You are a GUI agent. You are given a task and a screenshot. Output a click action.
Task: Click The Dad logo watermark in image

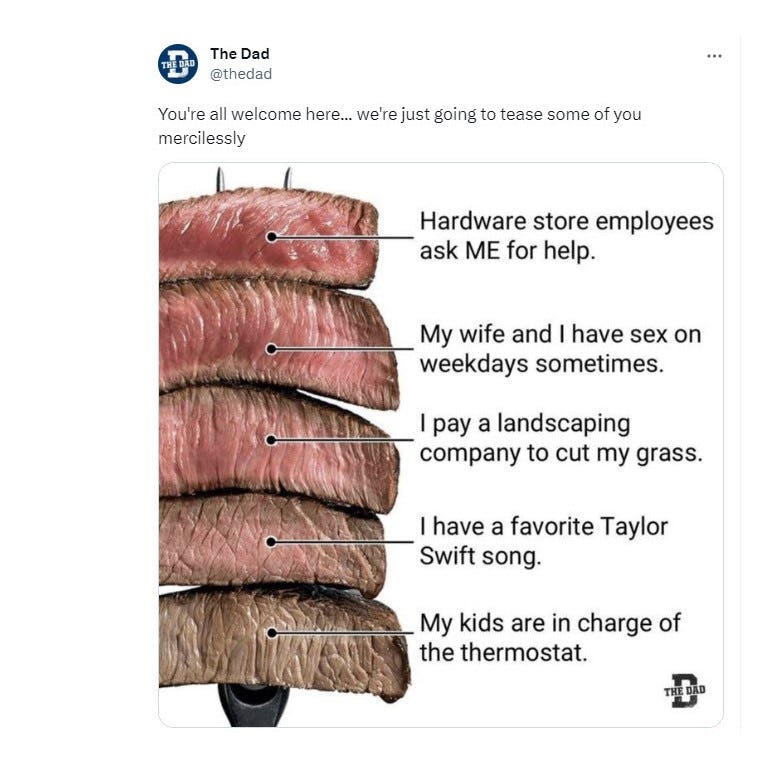click(x=685, y=689)
